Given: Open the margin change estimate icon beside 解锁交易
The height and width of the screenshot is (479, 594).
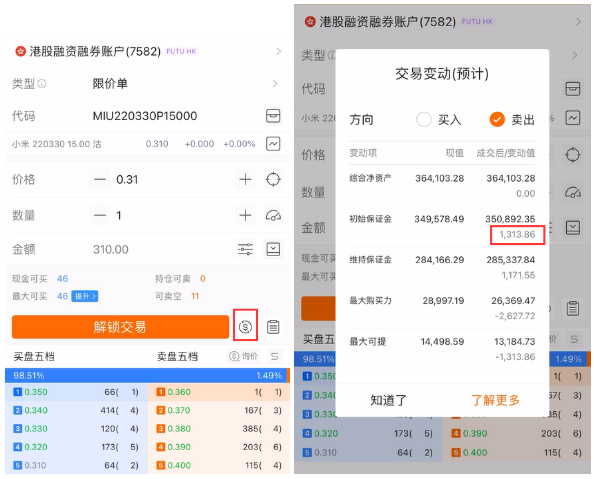Looking at the screenshot, I should click(245, 326).
